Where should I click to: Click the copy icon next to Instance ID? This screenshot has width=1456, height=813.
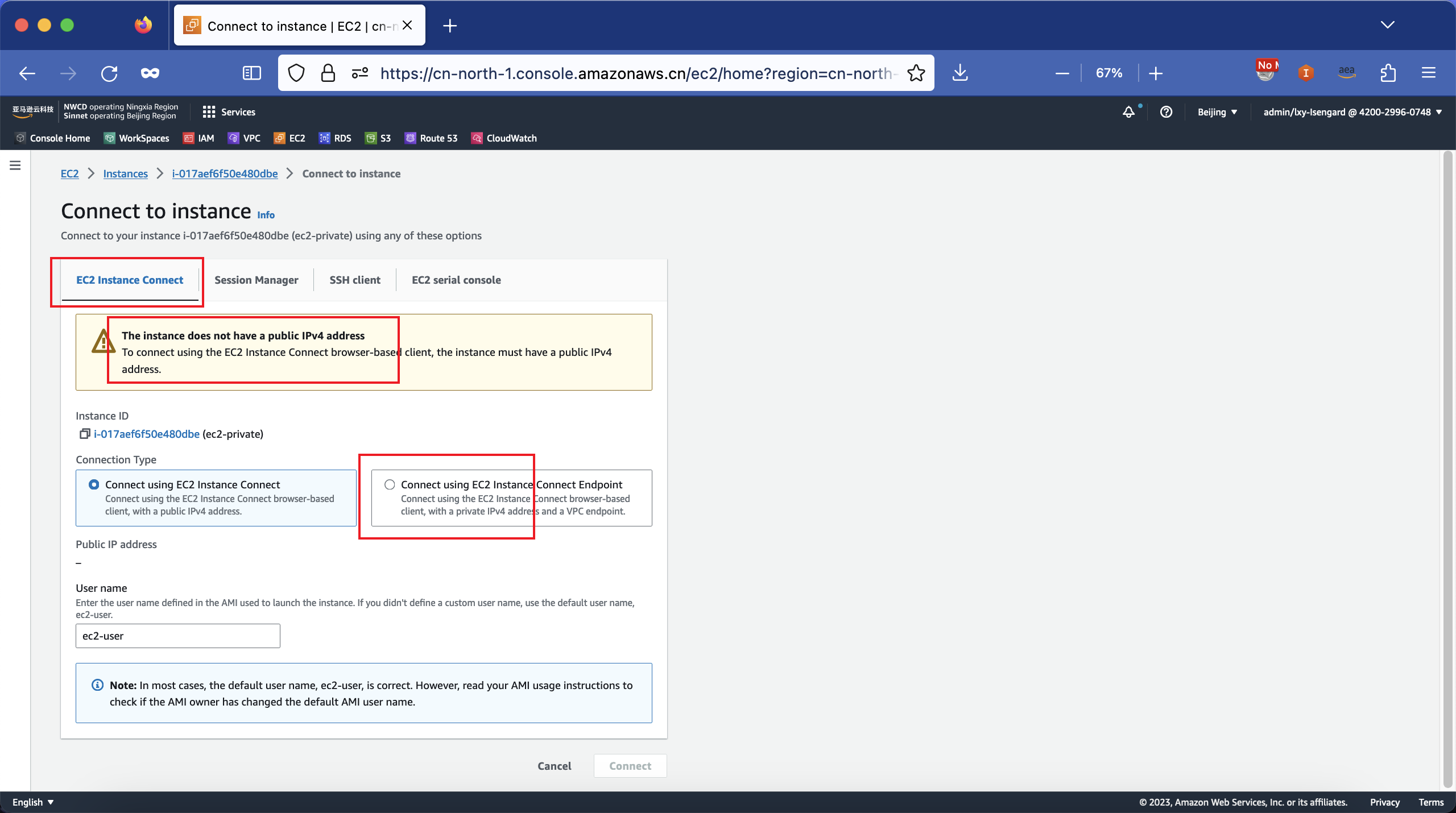tap(83, 433)
